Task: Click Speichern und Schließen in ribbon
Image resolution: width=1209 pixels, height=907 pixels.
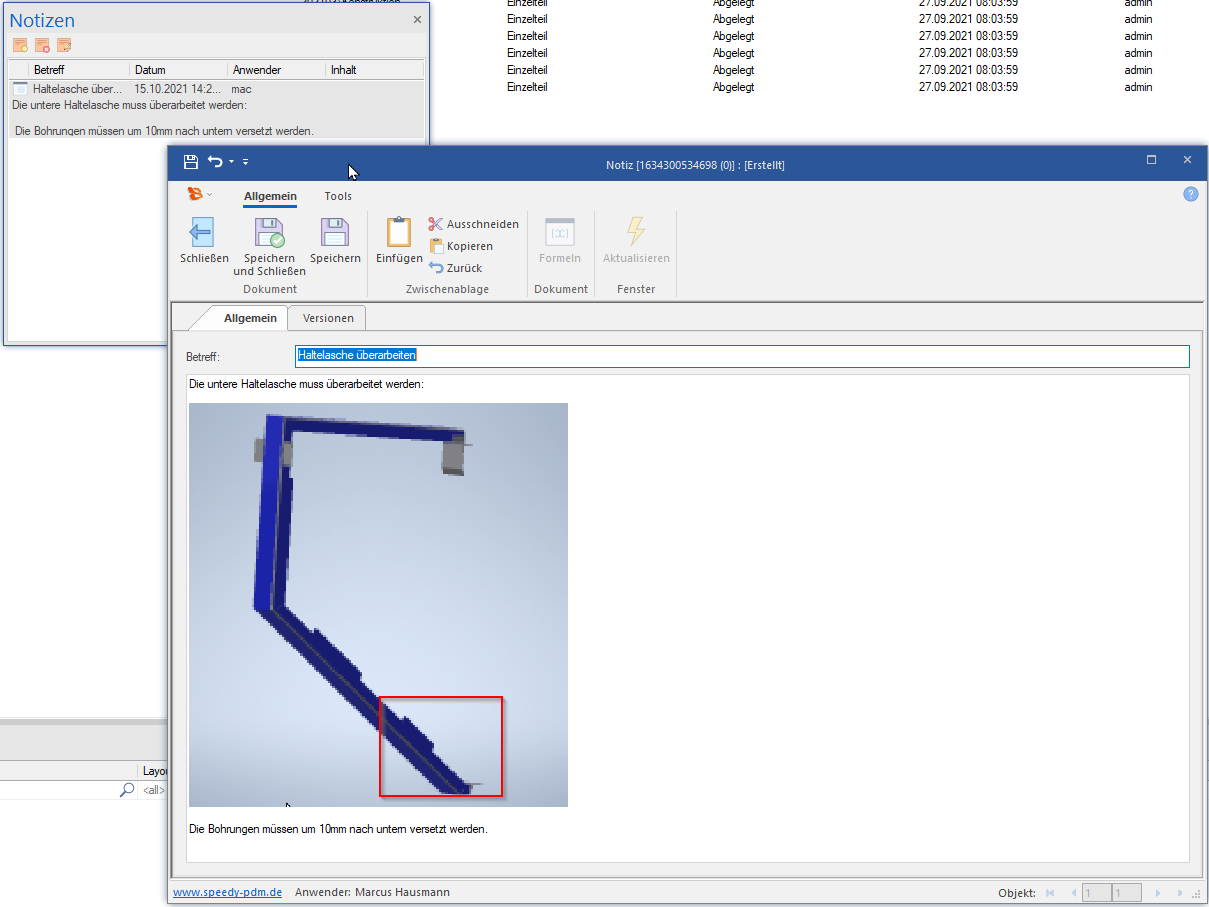Action: pos(269,234)
